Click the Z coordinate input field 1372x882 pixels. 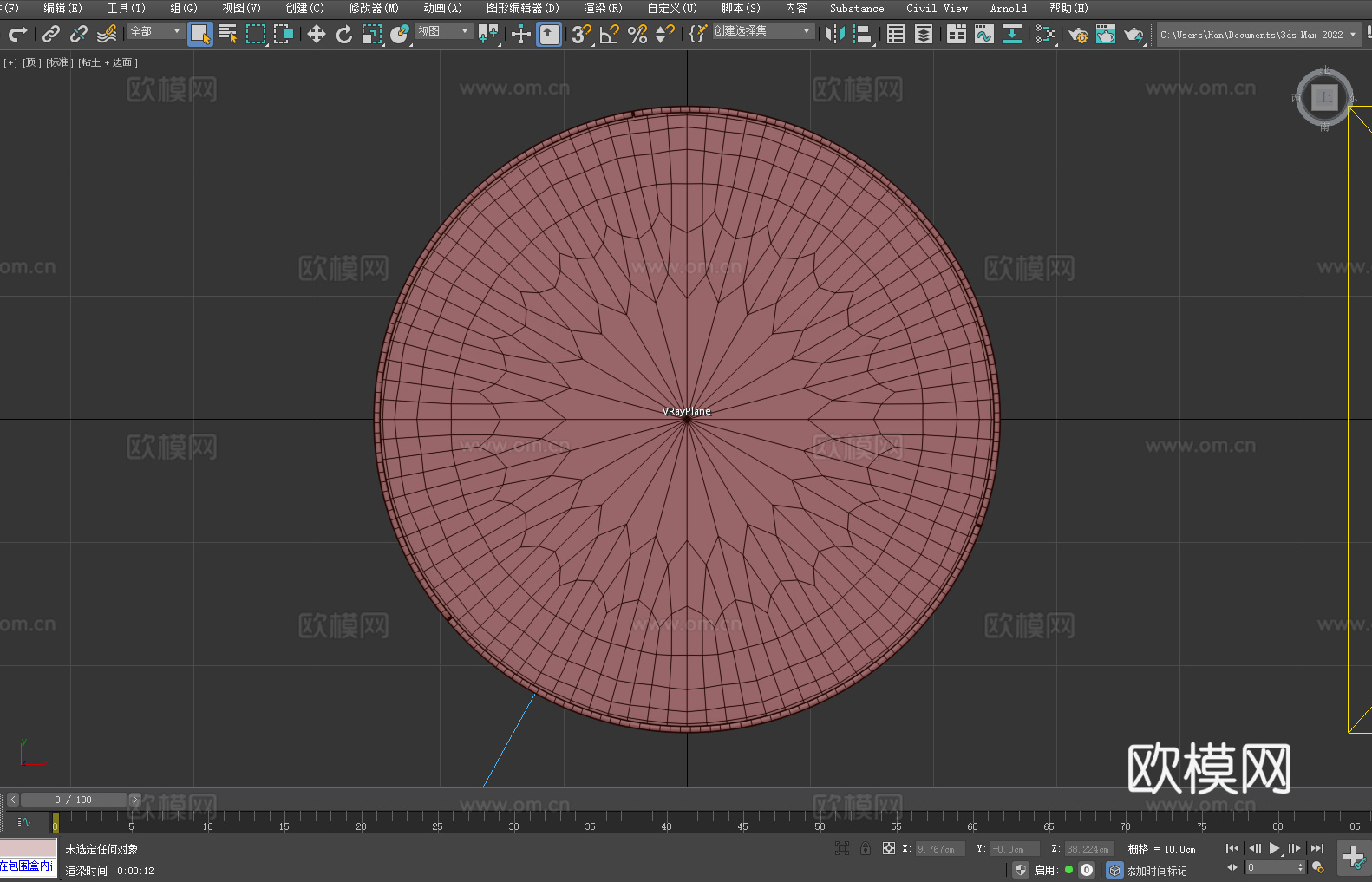click(1089, 849)
